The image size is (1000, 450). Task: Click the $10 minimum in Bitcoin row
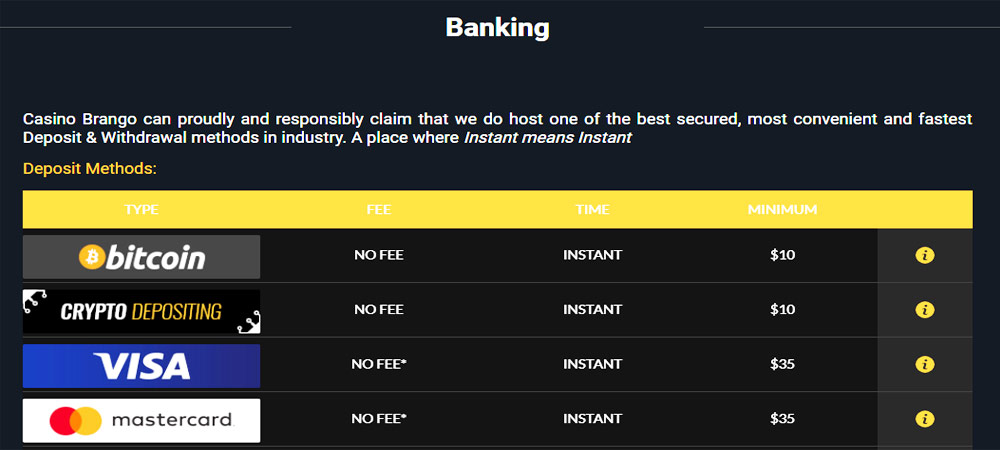pos(783,255)
